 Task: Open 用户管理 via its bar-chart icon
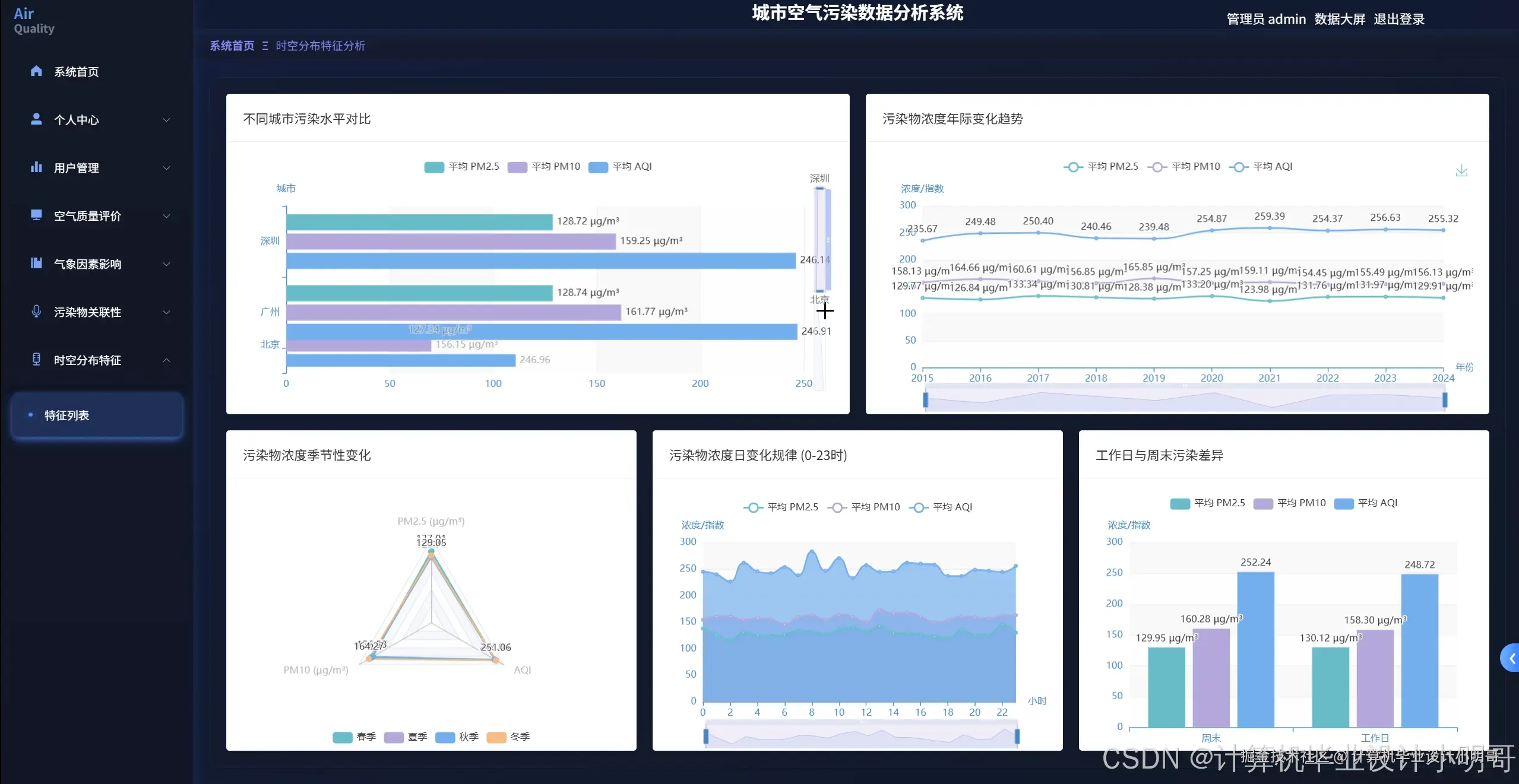36,167
